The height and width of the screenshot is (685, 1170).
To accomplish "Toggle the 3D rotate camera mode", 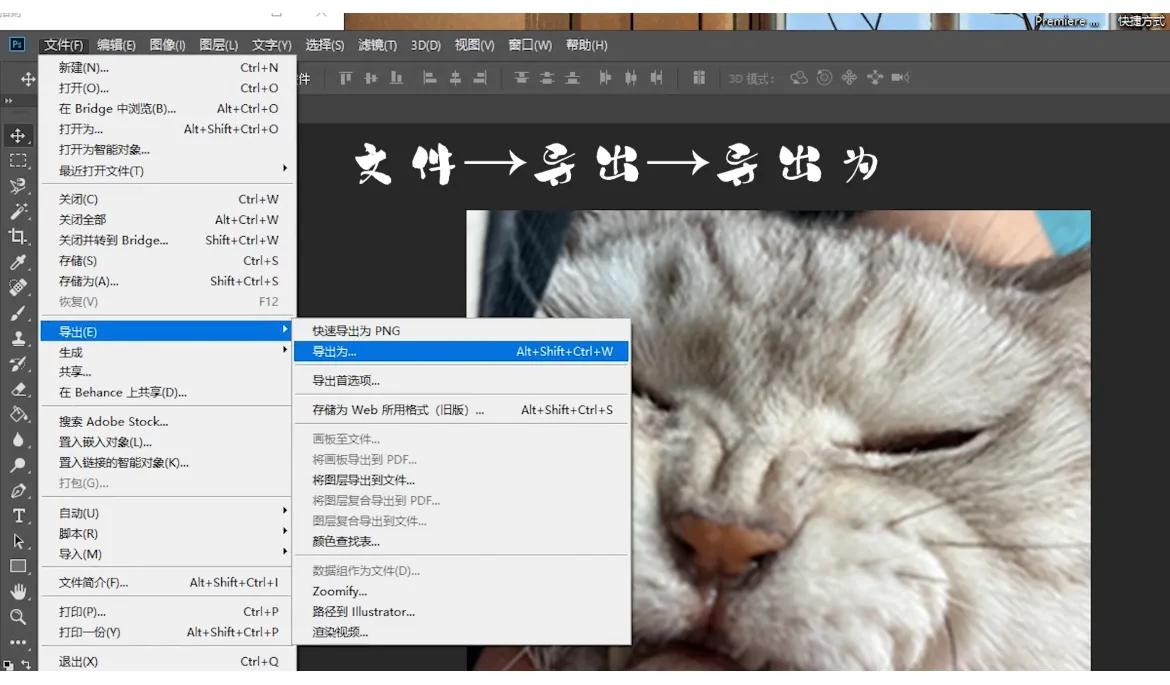I will click(x=799, y=77).
